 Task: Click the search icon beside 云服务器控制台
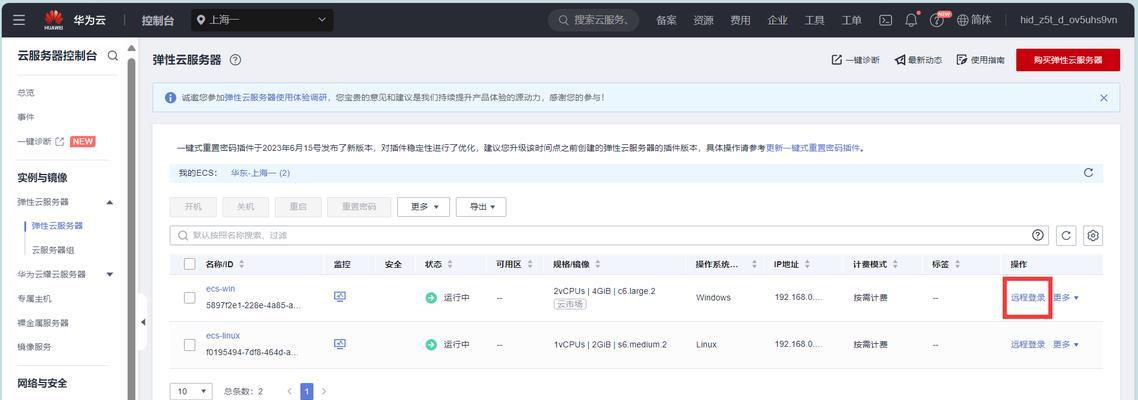tap(112, 55)
